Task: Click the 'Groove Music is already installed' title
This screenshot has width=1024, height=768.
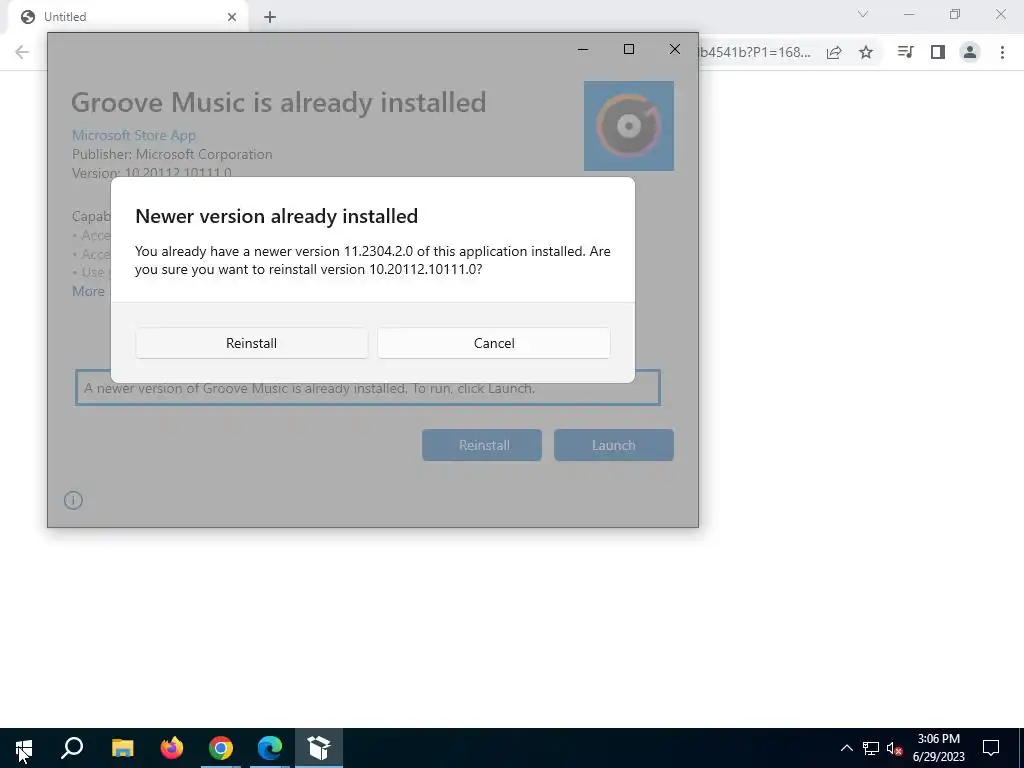Action: 279,103
